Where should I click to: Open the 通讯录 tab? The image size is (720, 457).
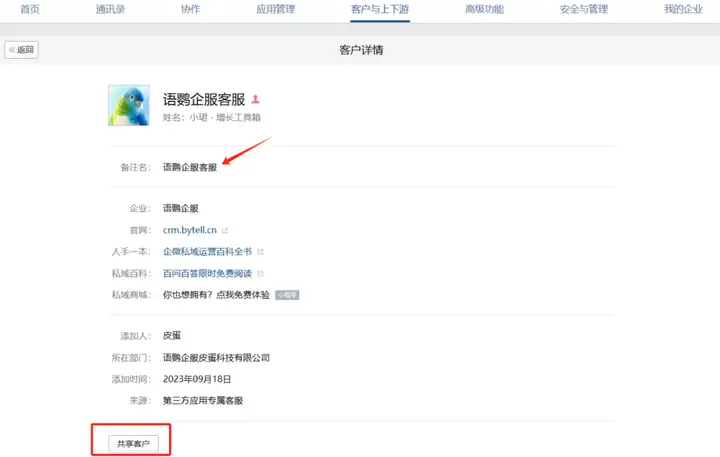pos(110,9)
